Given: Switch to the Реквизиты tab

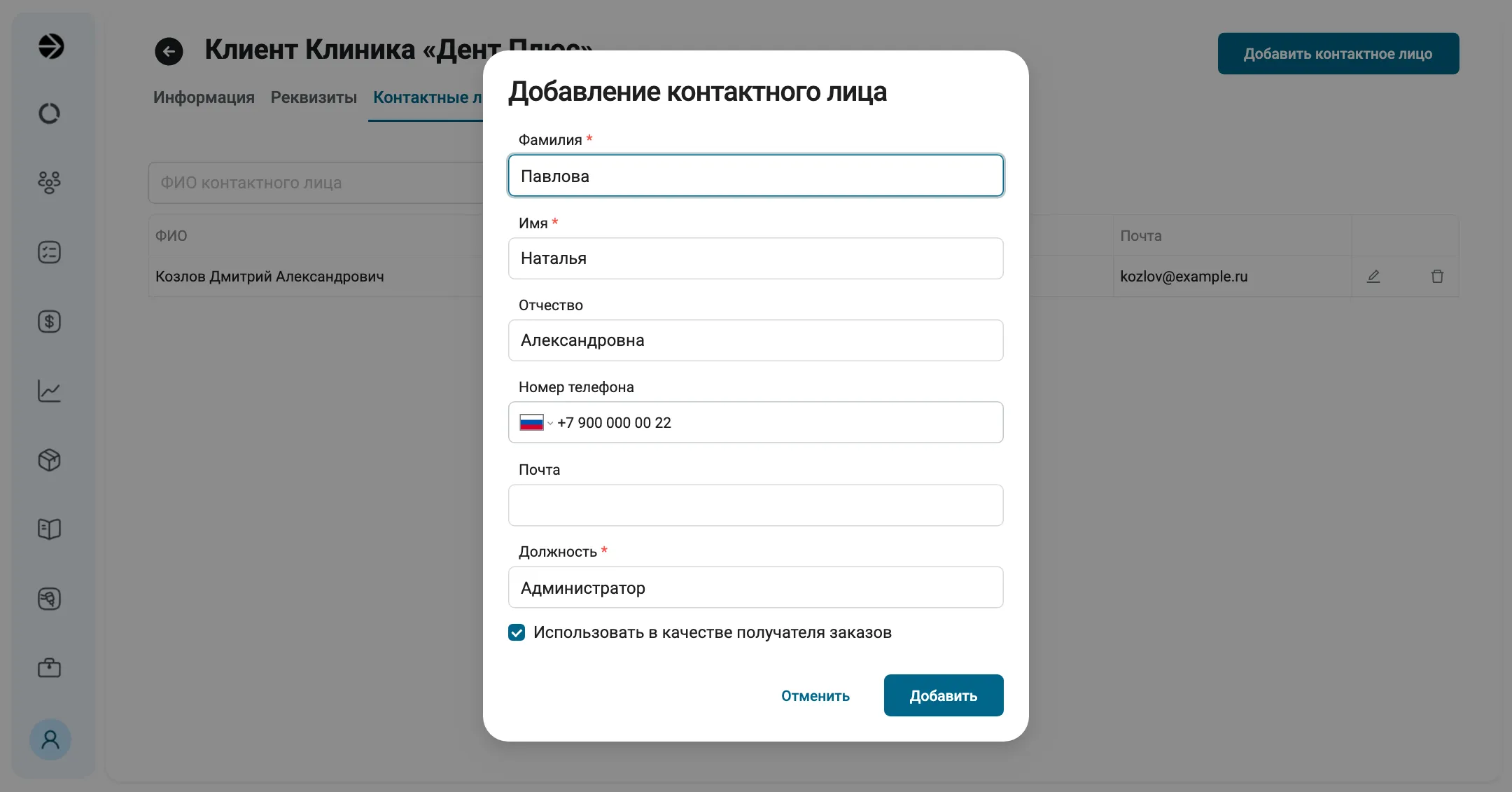Looking at the screenshot, I should (x=314, y=97).
